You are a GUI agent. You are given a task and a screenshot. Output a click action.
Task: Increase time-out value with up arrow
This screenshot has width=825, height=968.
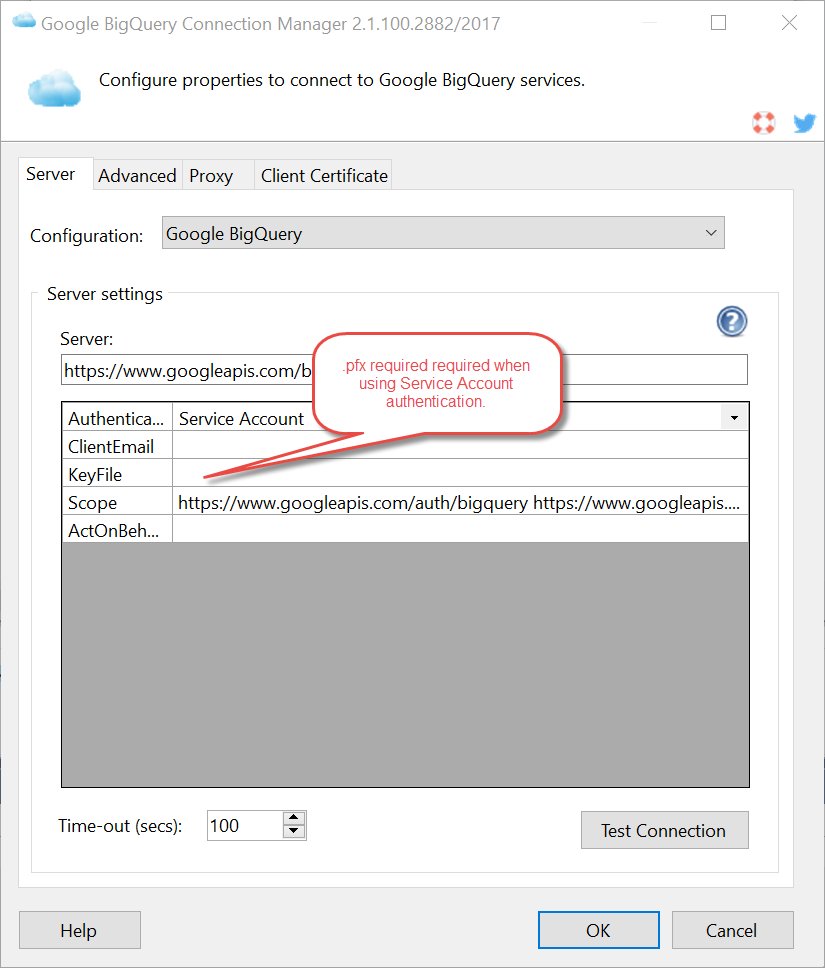293,819
